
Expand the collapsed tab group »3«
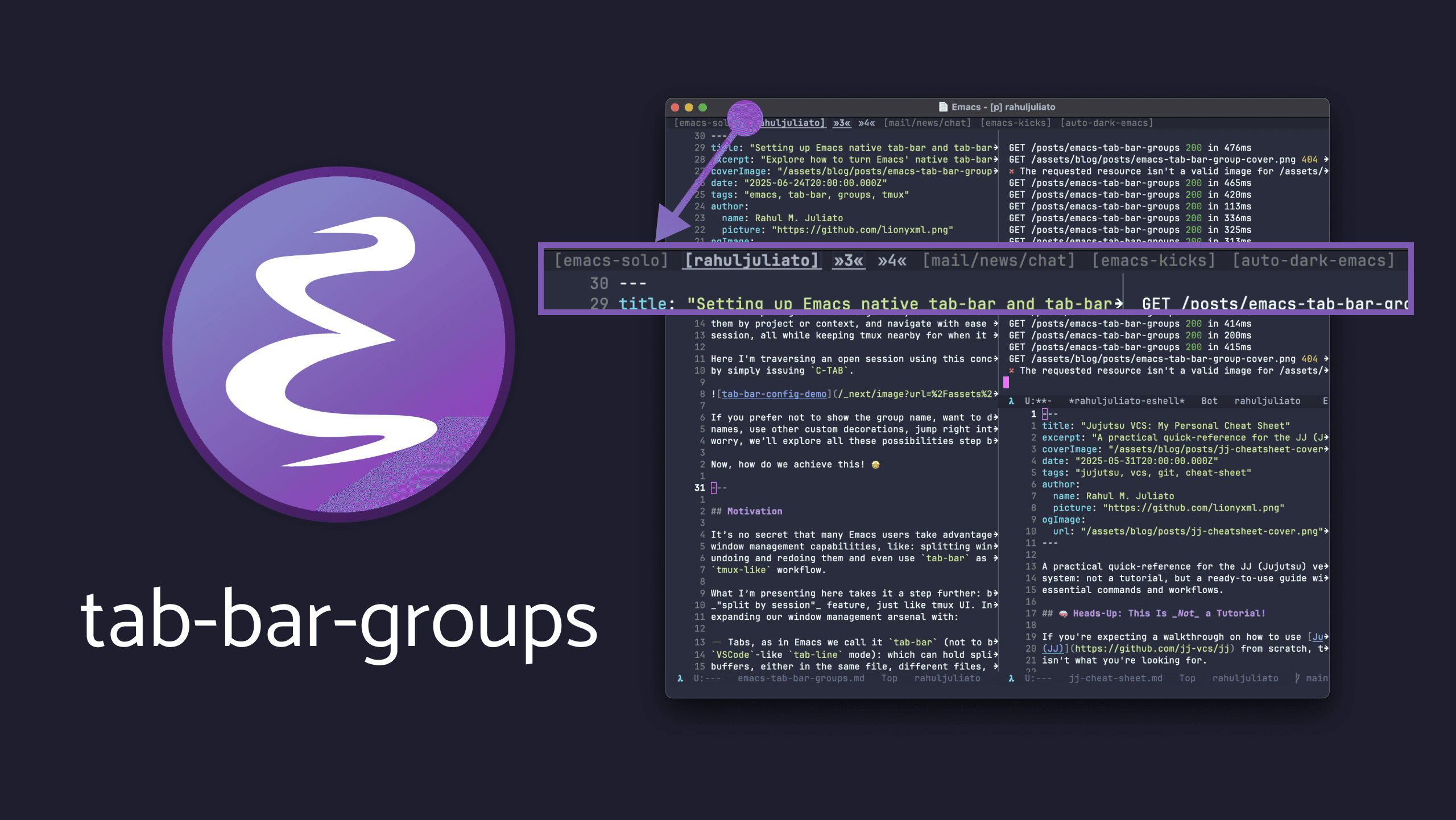tap(847, 260)
